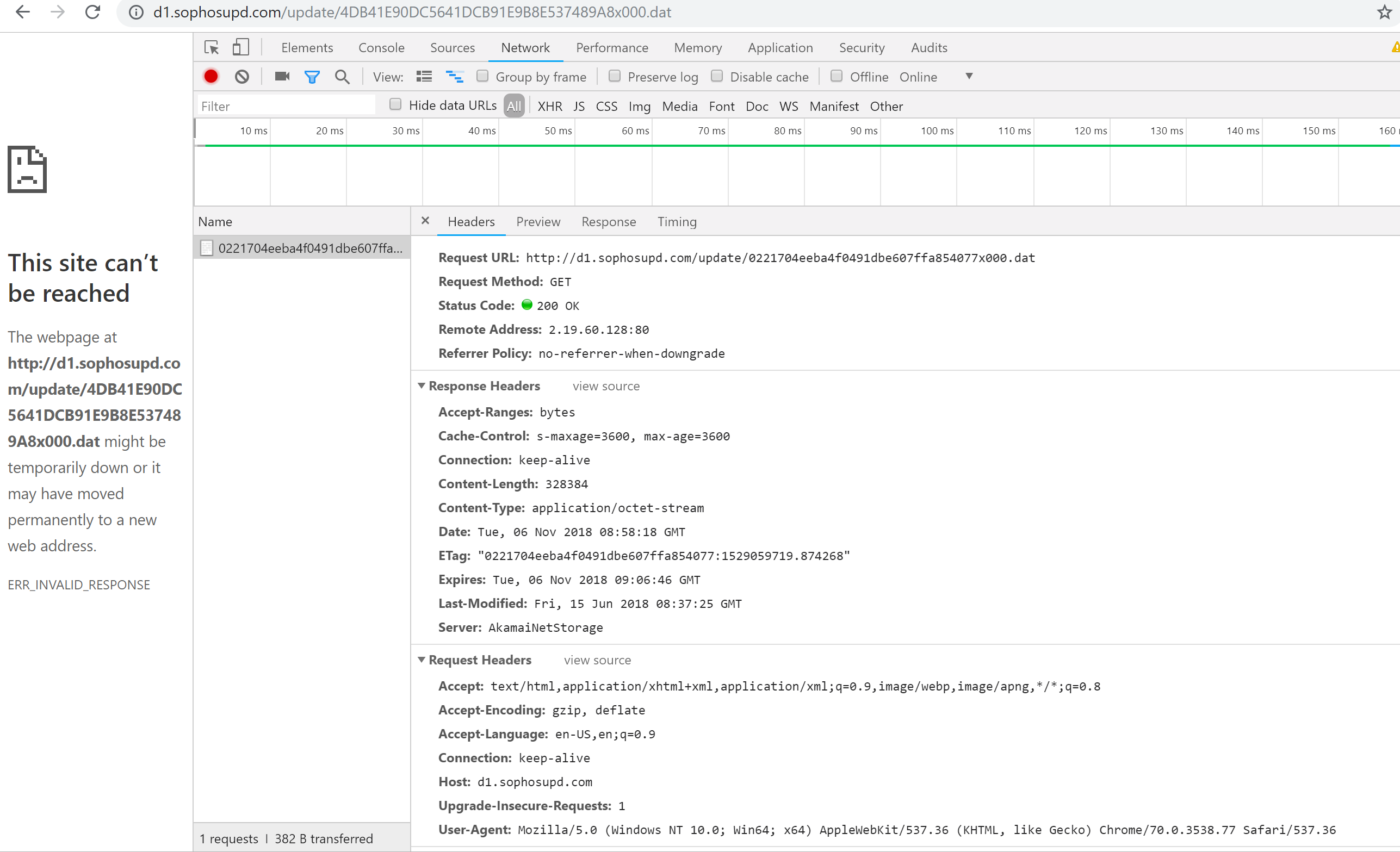
Task: Select the All filter type
Action: pyautogui.click(x=513, y=106)
